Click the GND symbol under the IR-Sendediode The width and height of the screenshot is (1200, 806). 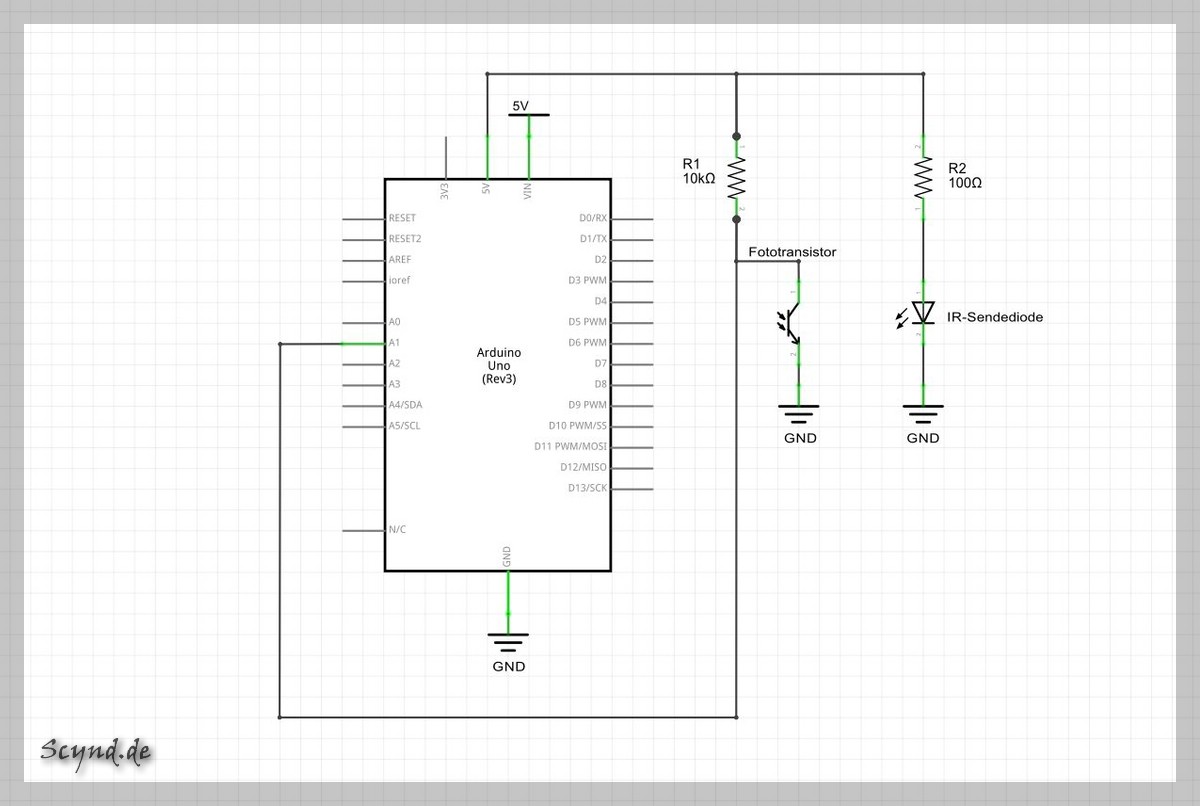pyautogui.click(x=923, y=411)
